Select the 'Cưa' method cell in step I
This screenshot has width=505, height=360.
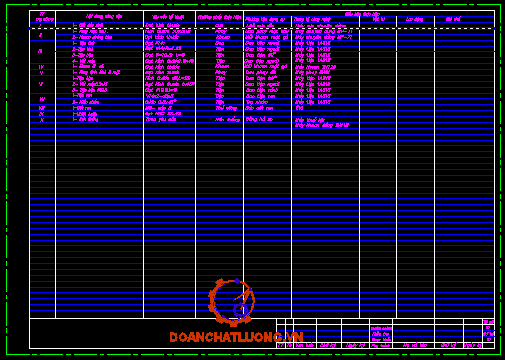tap(219, 25)
